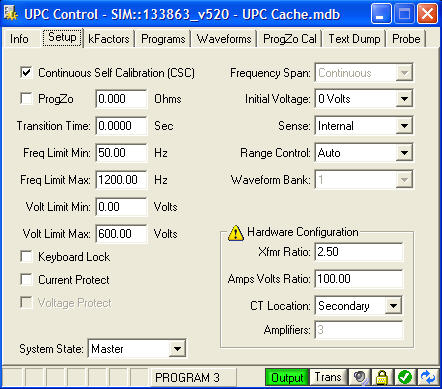Click the Amplifiers field showing 3
442x389 pixels.
359,330
